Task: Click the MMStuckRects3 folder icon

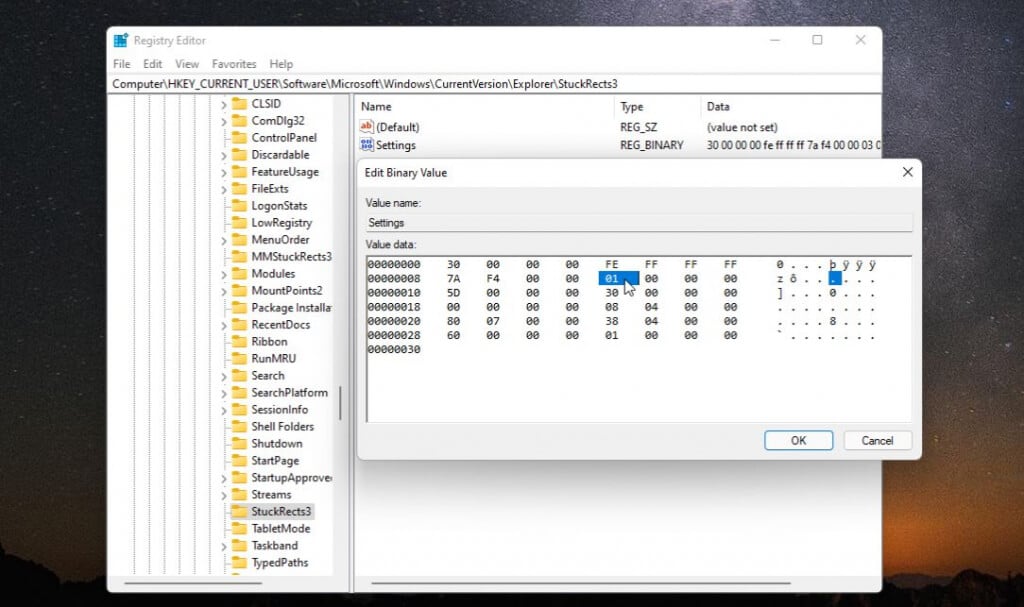Action: tap(240, 256)
